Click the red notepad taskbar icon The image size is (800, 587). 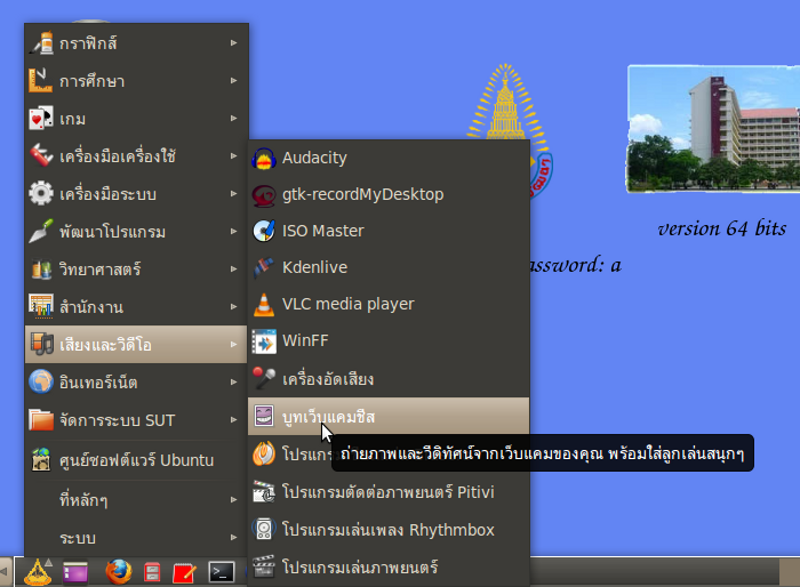(x=184, y=573)
